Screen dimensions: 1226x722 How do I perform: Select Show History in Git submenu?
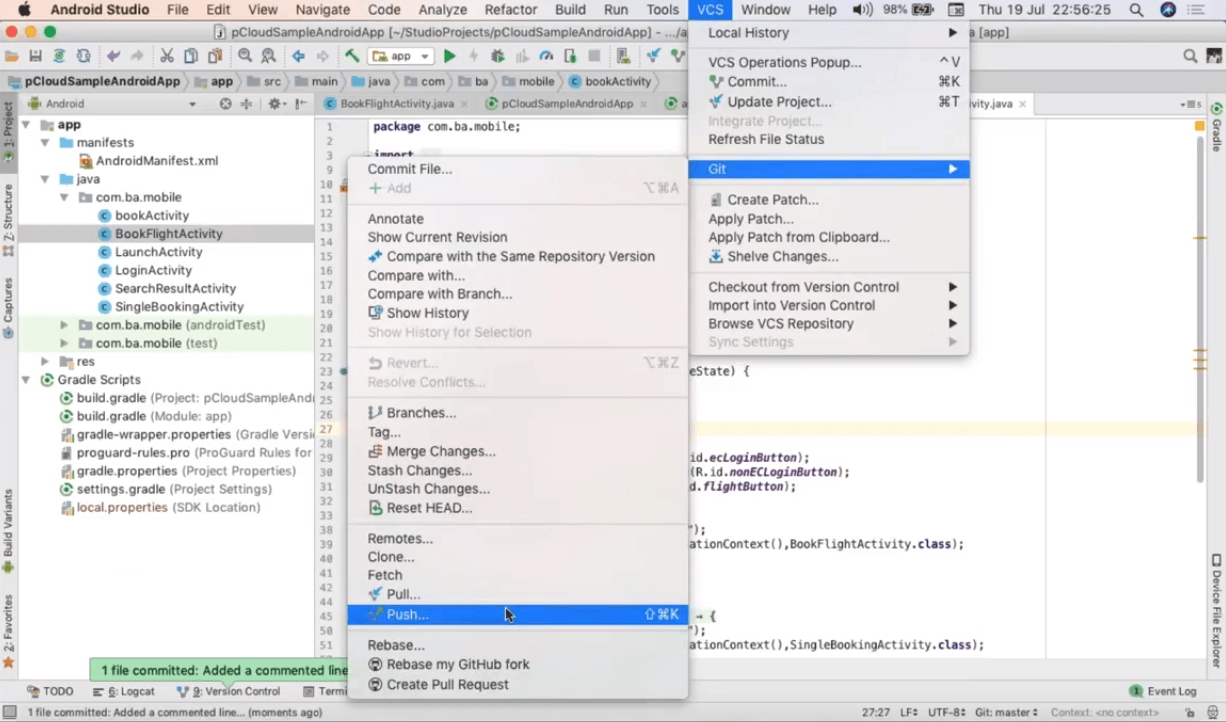(x=518, y=313)
